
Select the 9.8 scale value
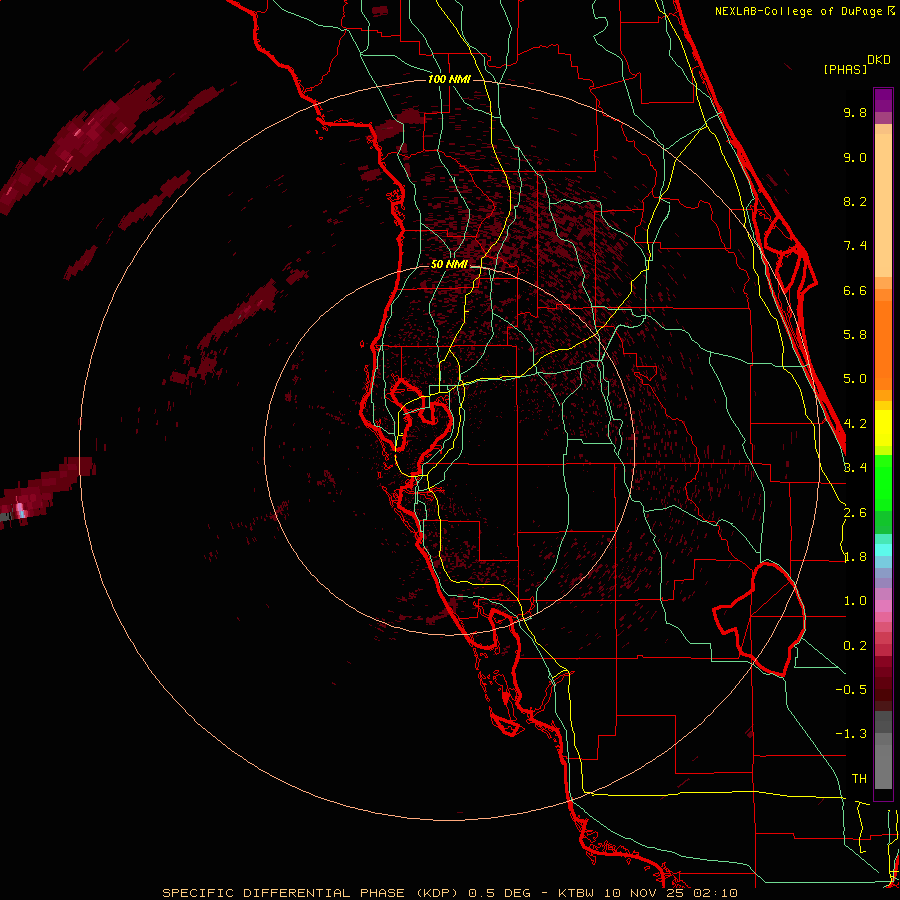(855, 112)
